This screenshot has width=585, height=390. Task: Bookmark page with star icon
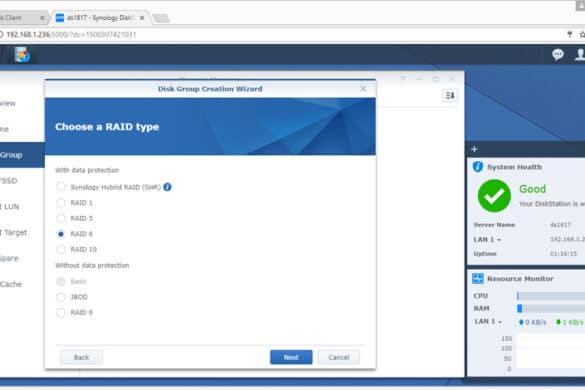(x=582, y=34)
